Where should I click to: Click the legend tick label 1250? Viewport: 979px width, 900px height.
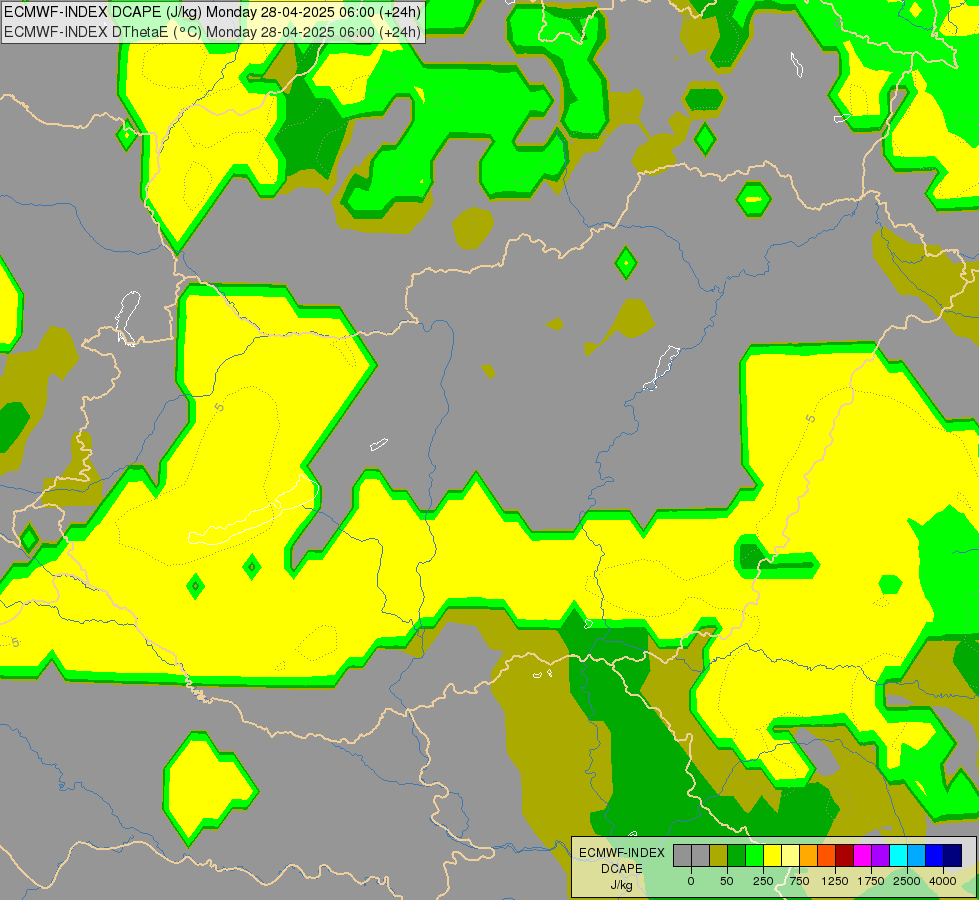click(x=835, y=881)
